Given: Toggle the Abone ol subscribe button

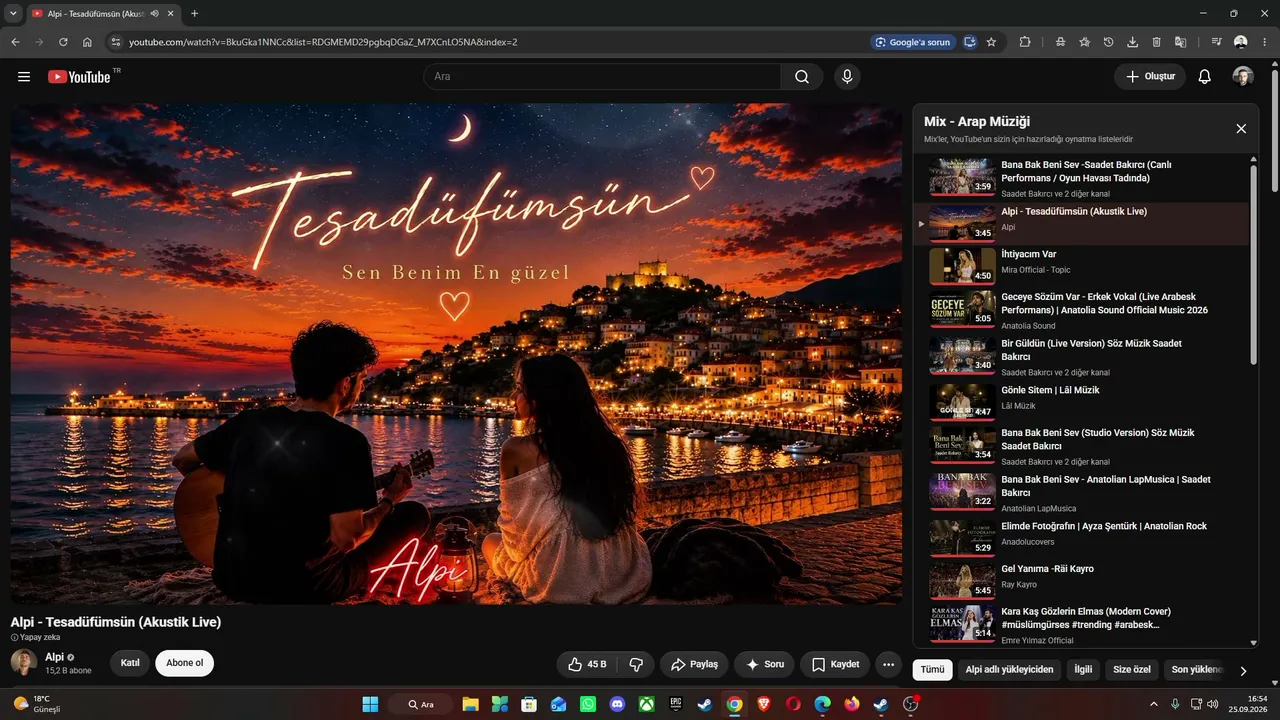Looking at the screenshot, I should (x=184, y=663).
